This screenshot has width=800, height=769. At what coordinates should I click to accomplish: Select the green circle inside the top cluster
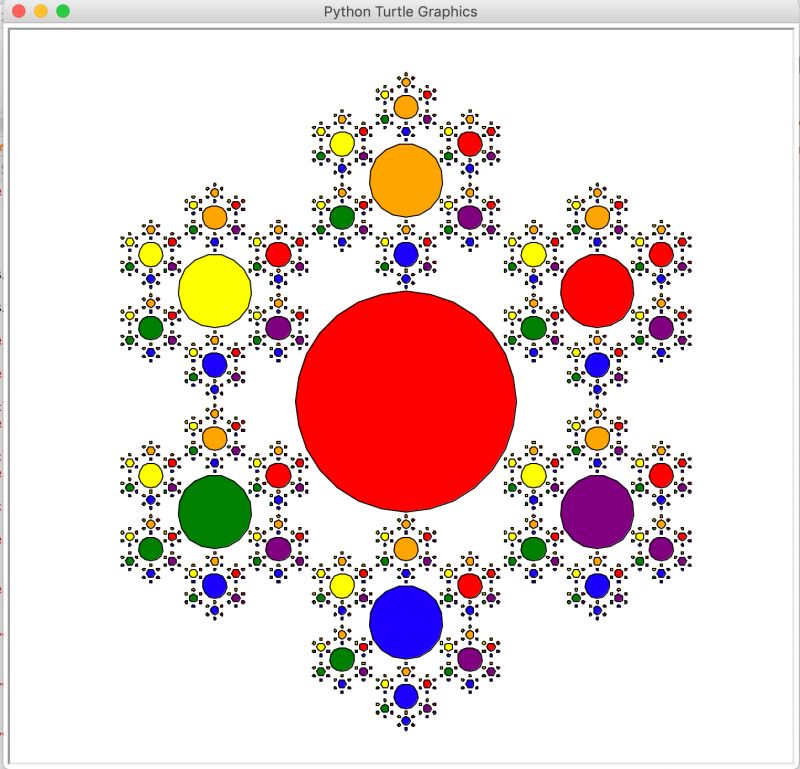point(340,215)
